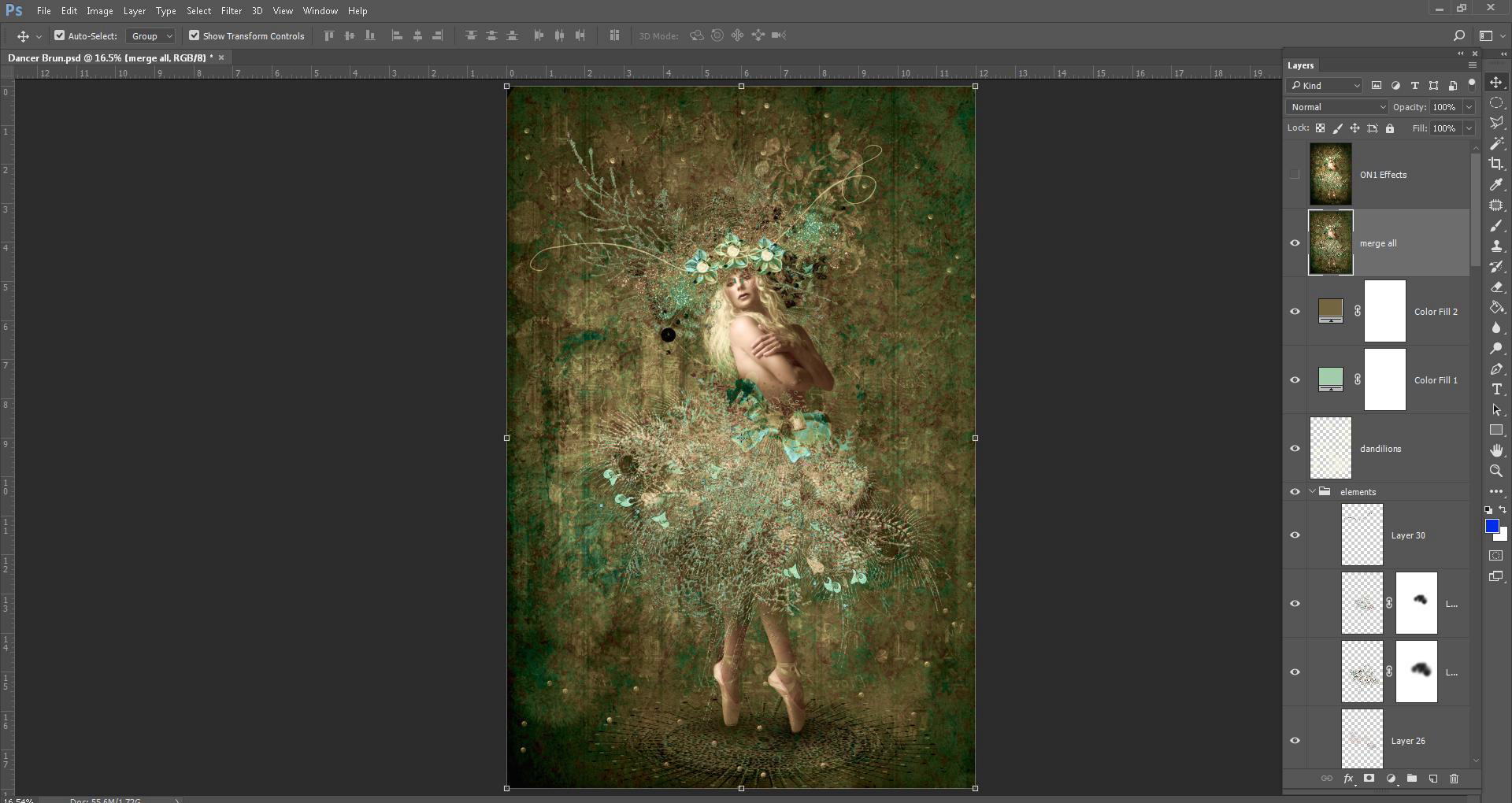
Task: Select the Horizontal Type tool
Action: click(1496, 390)
